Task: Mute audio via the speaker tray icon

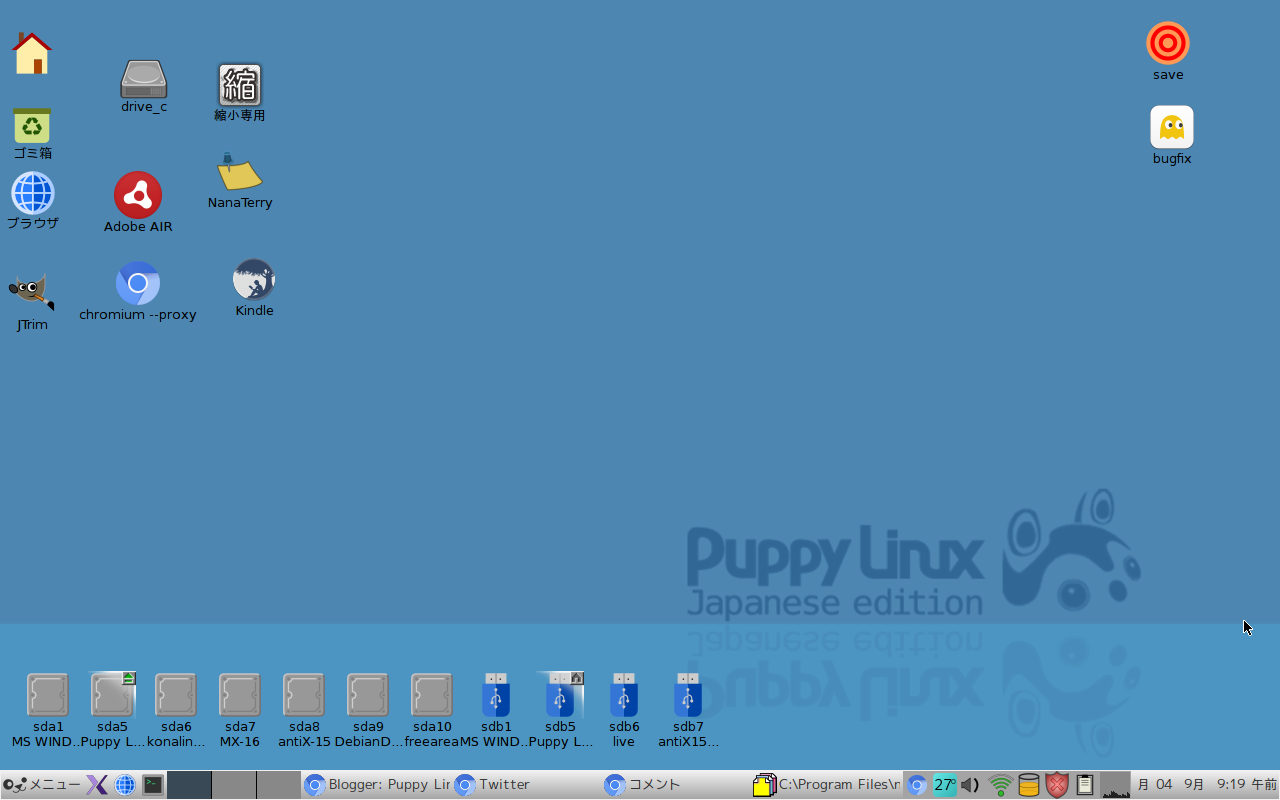Action: point(969,785)
